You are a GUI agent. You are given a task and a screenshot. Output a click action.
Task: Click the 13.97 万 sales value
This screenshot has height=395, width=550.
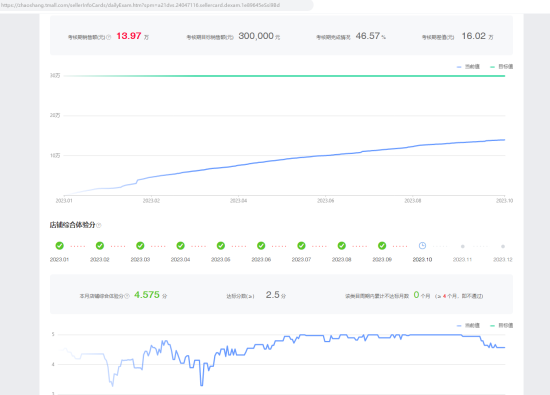(133, 36)
